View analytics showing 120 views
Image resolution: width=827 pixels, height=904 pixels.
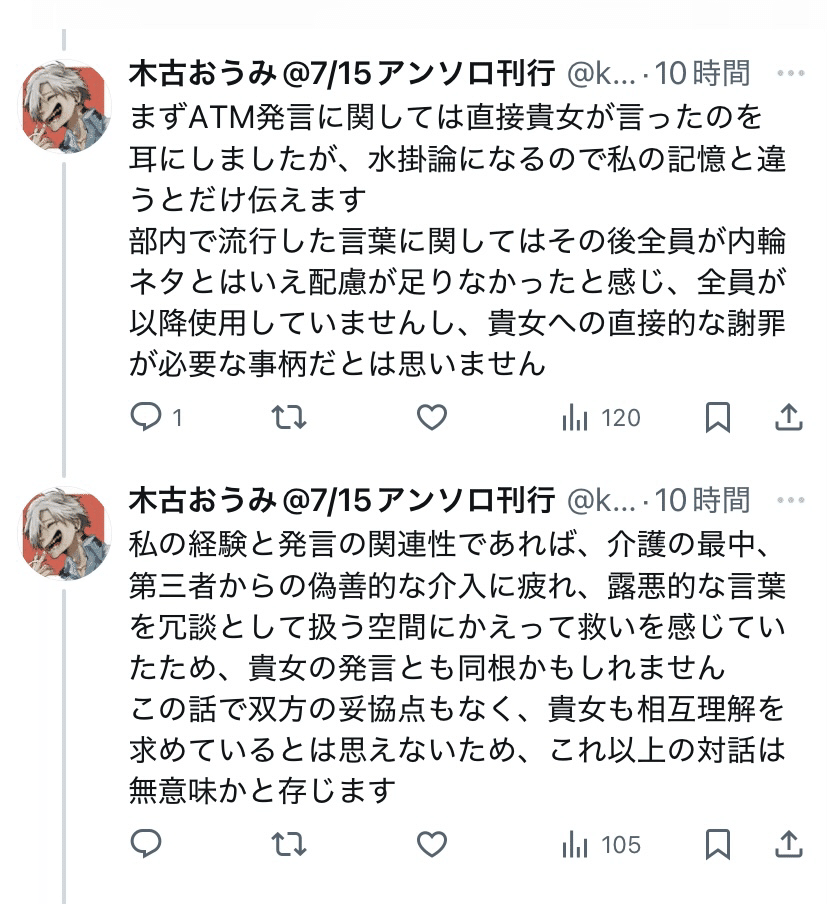[x=600, y=418]
